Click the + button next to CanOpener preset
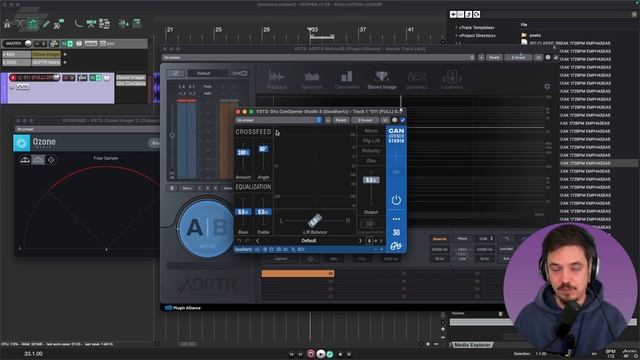The height and width of the screenshot is (360, 640). (328, 120)
